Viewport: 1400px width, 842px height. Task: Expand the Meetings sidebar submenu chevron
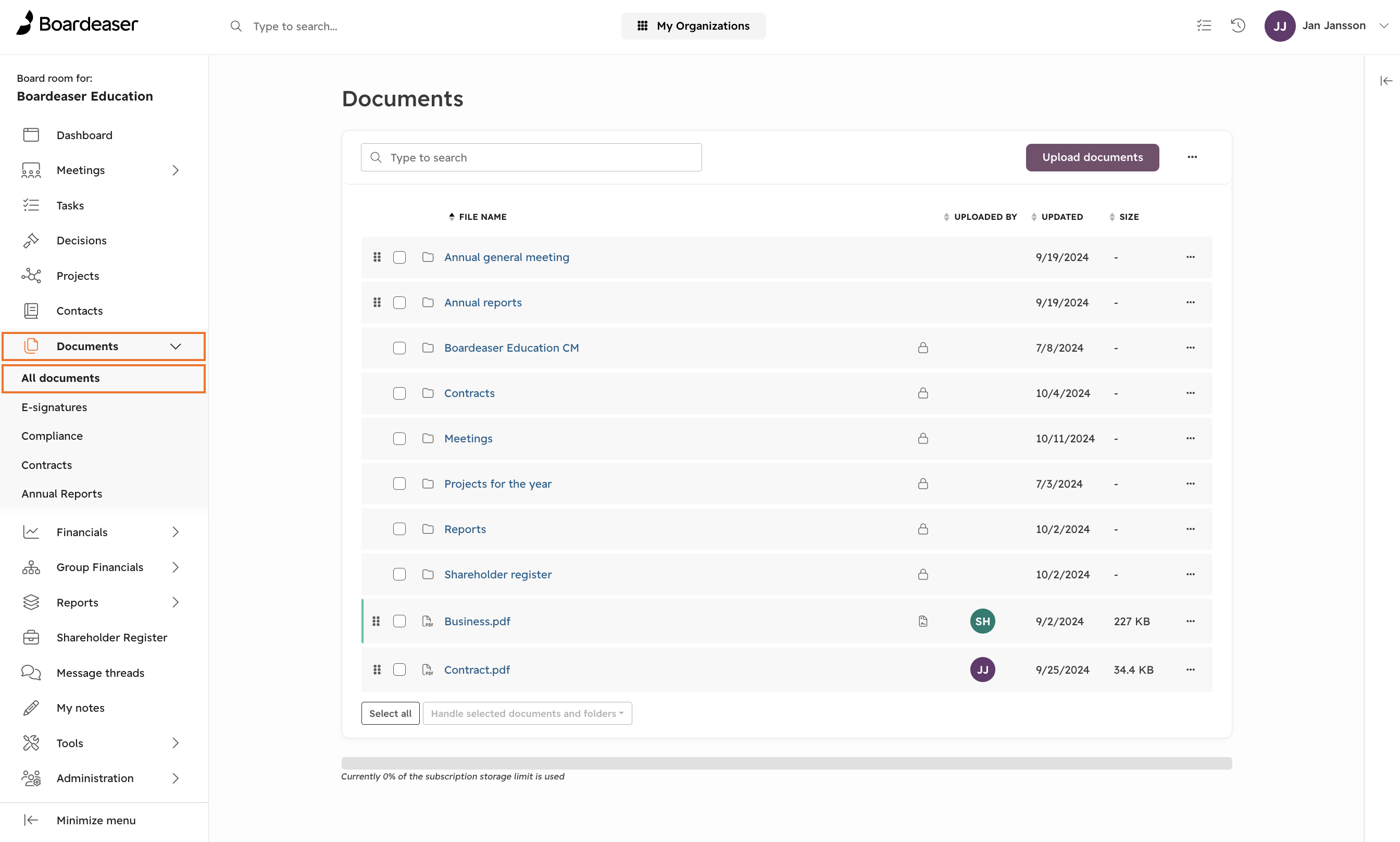tap(176, 170)
